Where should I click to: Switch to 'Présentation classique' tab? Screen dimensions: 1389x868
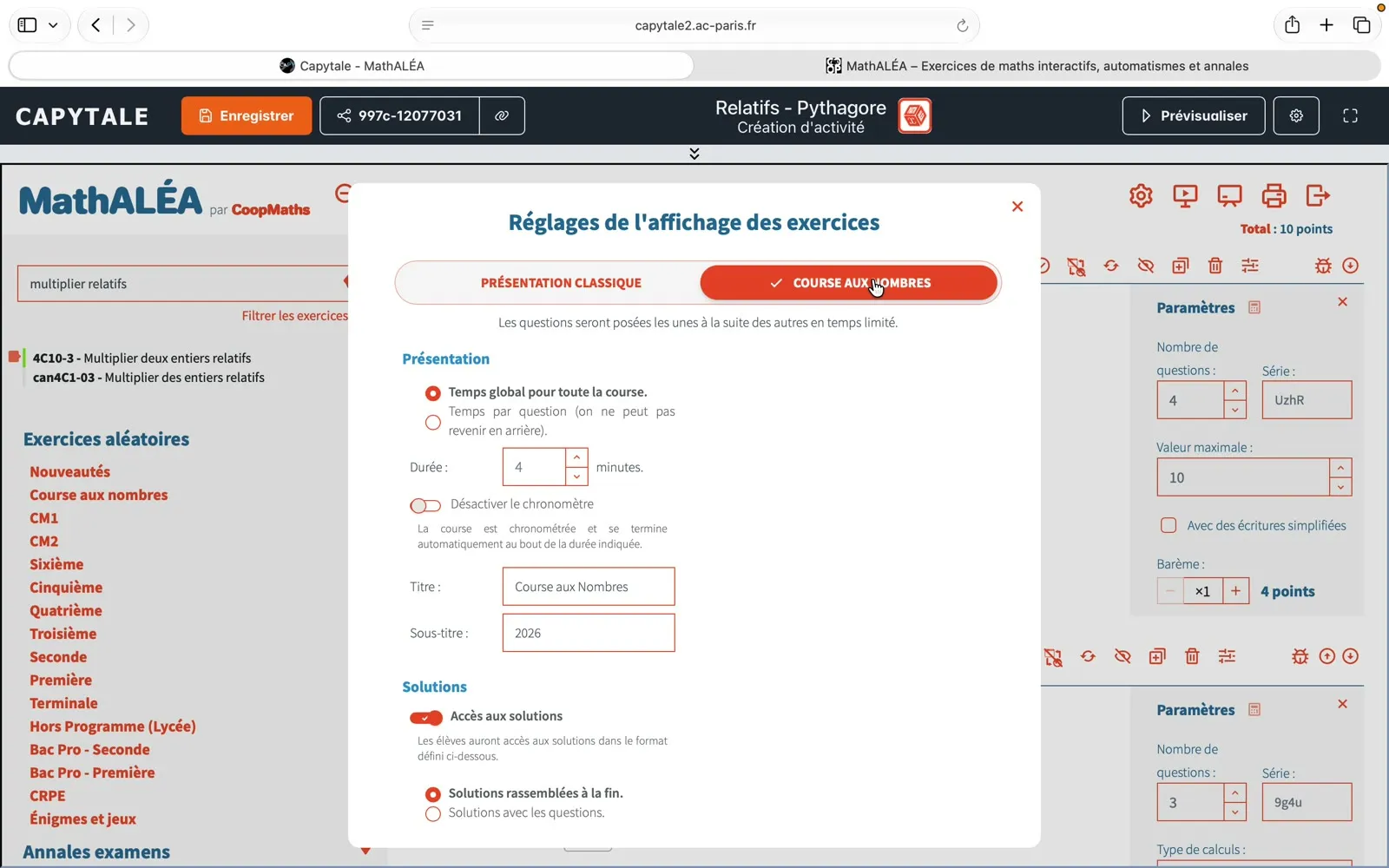pyautogui.click(x=561, y=283)
